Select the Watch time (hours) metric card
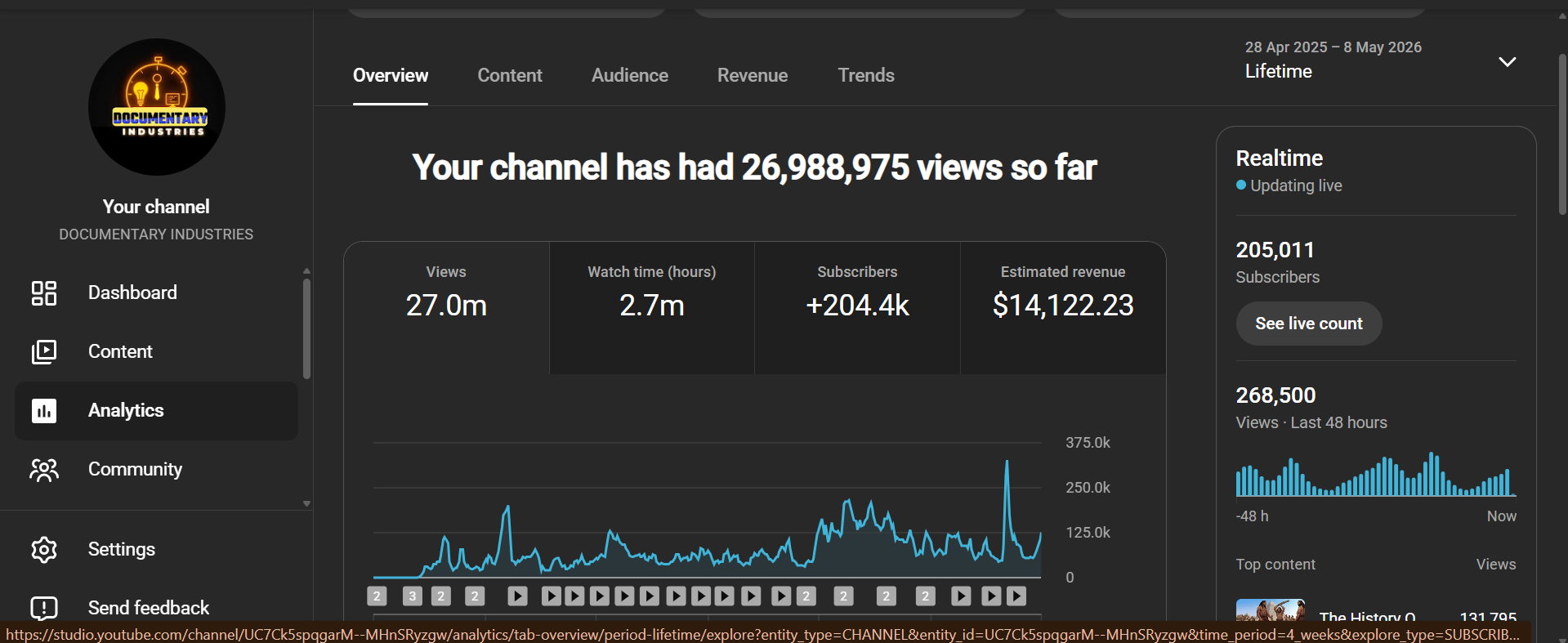The height and width of the screenshot is (643, 1568). 652,308
